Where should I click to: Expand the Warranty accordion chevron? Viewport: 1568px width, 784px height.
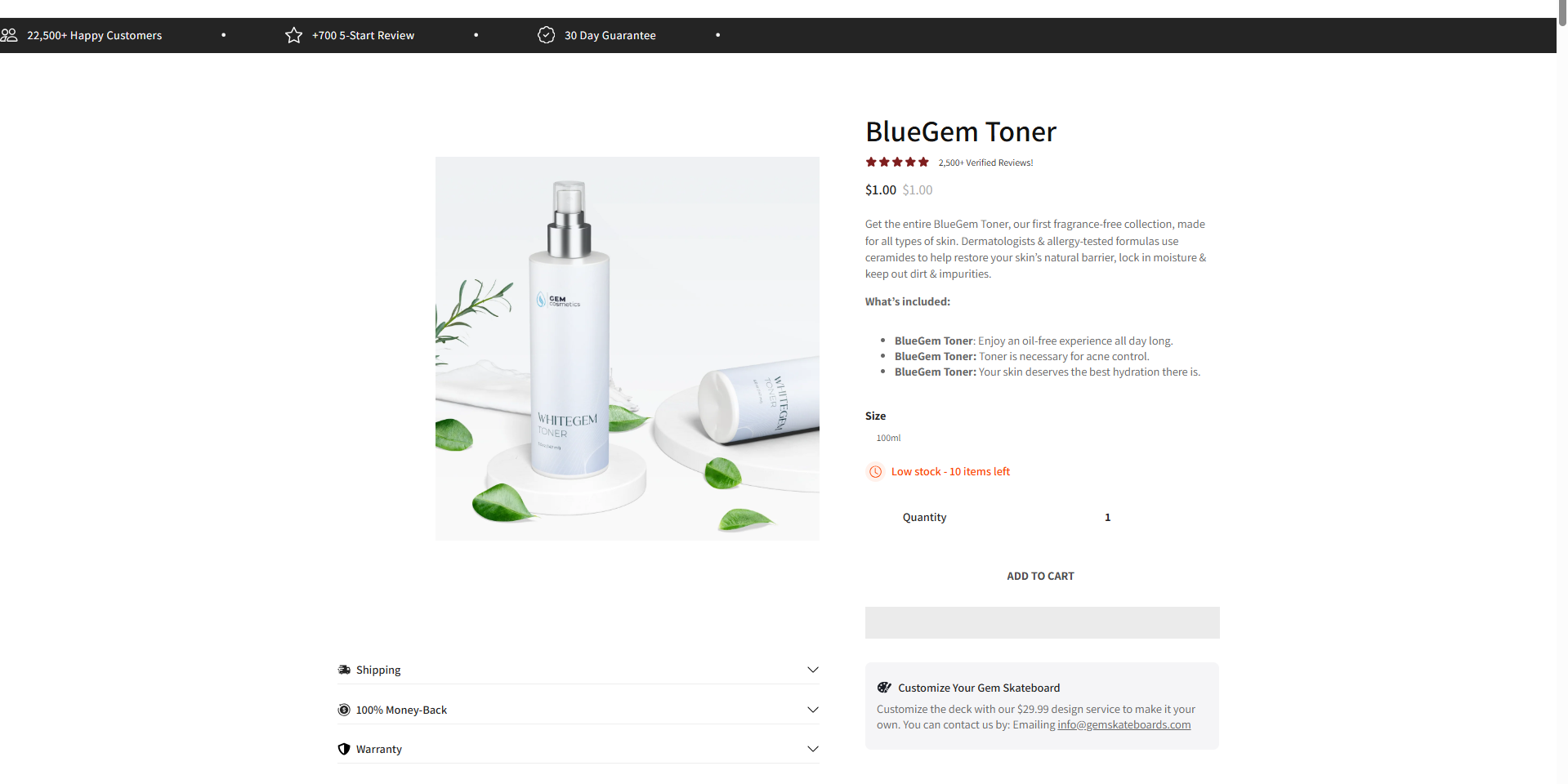(813, 749)
